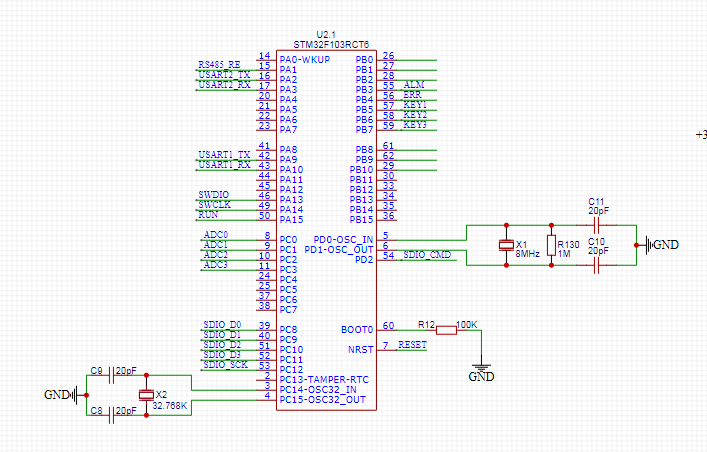Select the SDIO_D2 net label

tap(222, 345)
